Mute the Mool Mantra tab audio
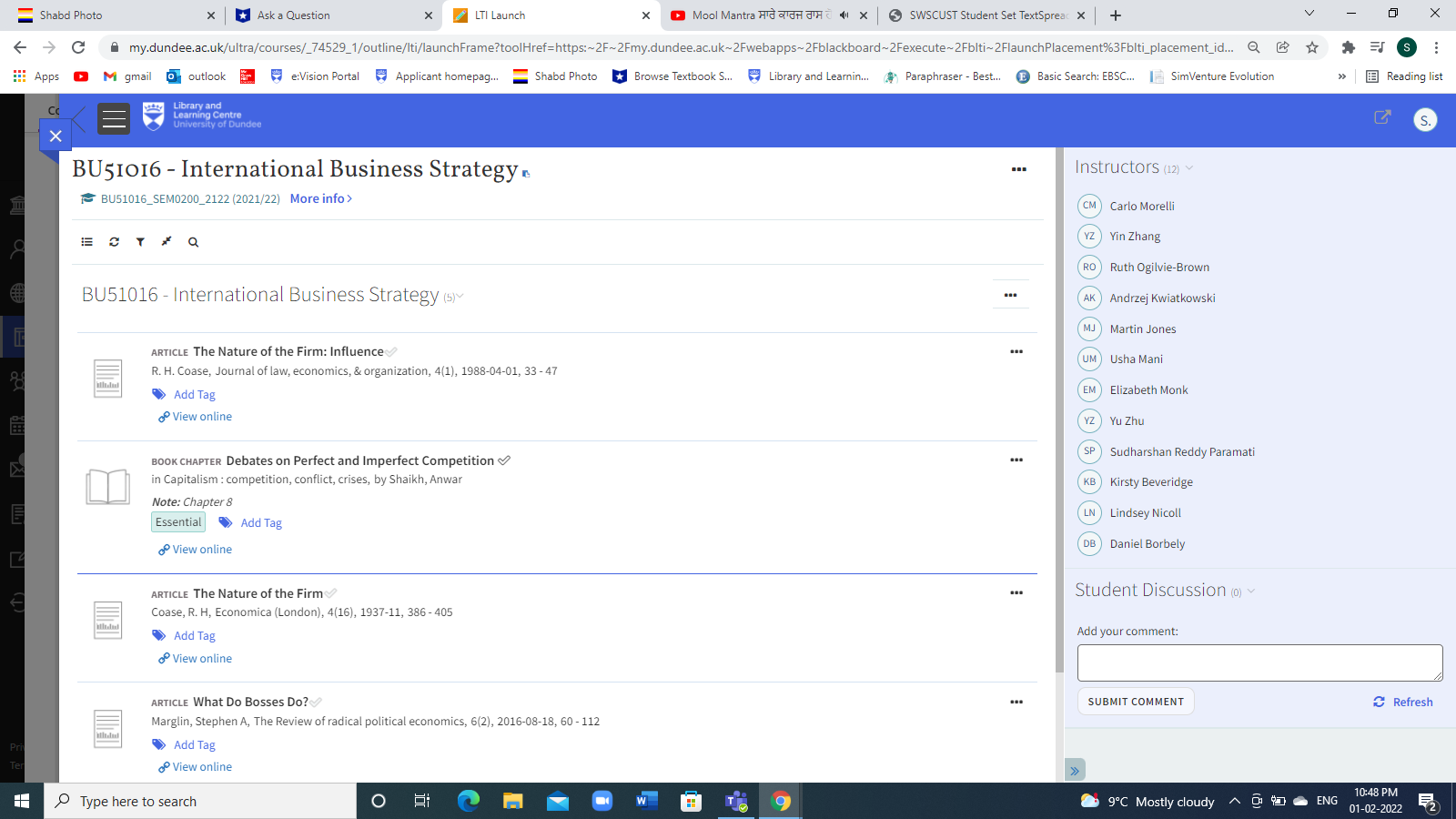 coord(844,15)
